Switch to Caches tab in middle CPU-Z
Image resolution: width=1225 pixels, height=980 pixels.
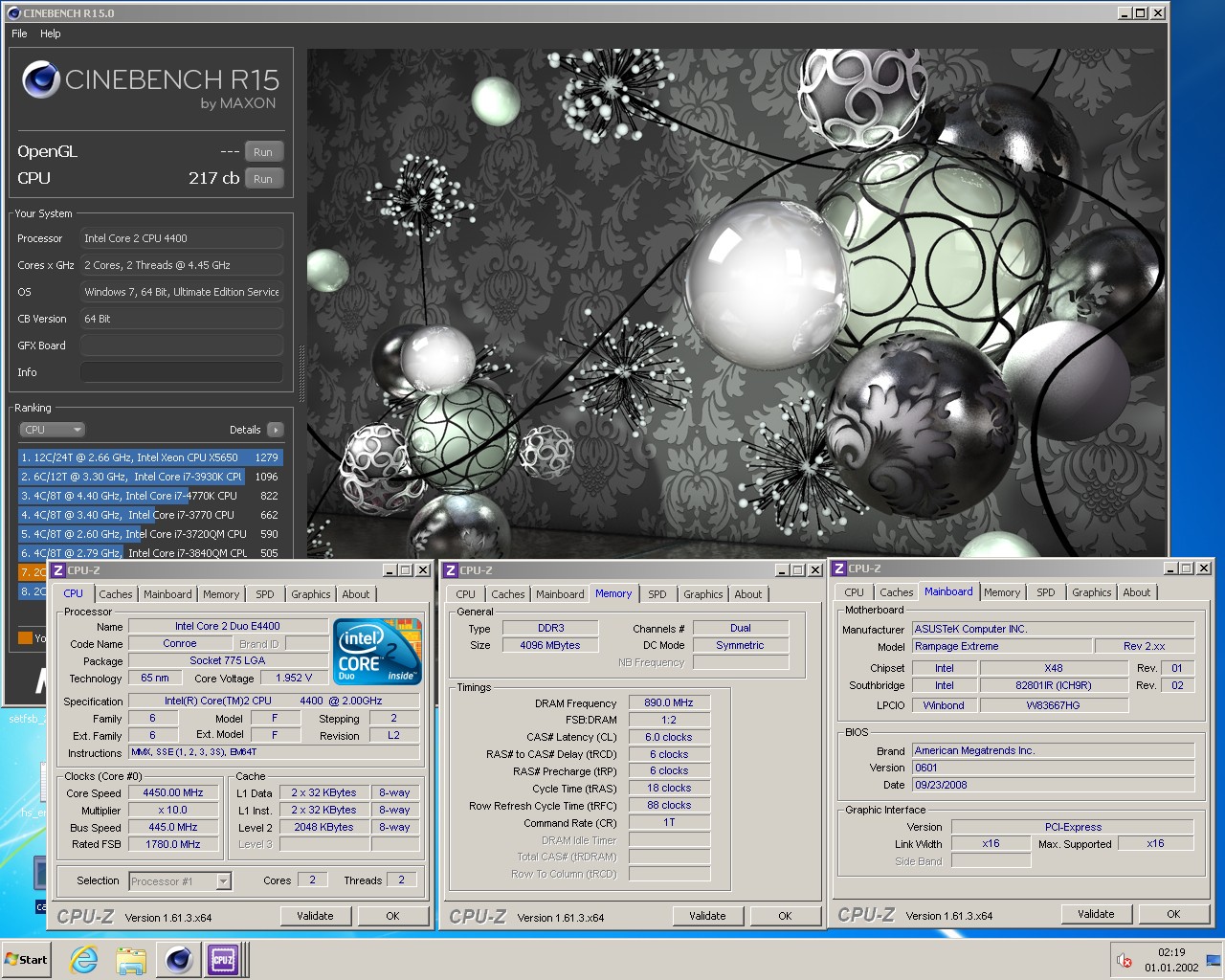[508, 594]
